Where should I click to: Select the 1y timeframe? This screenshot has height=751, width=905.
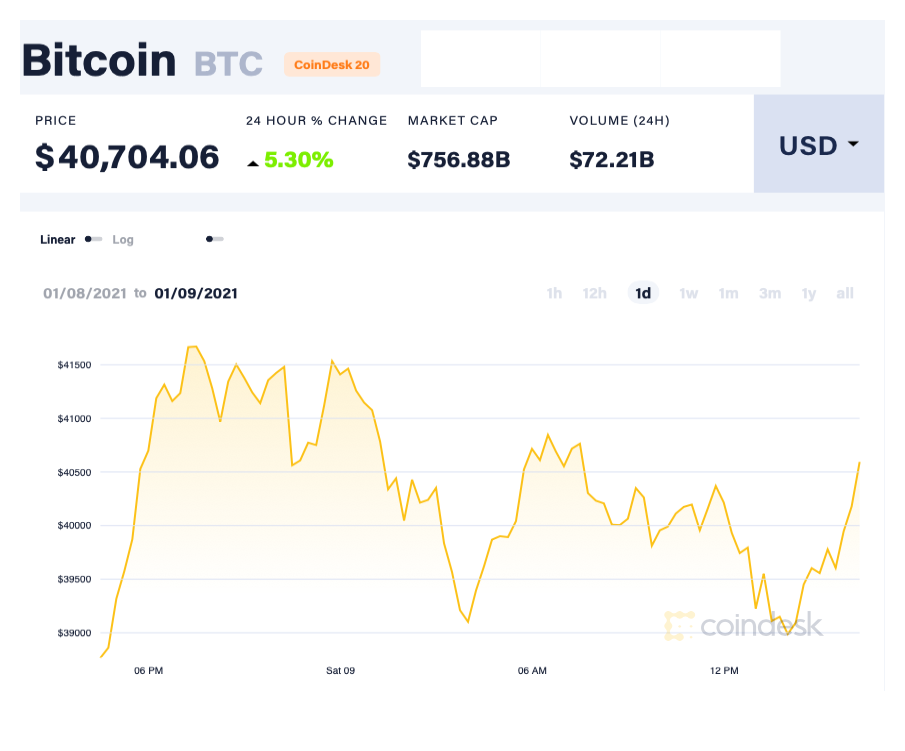coord(809,293)
